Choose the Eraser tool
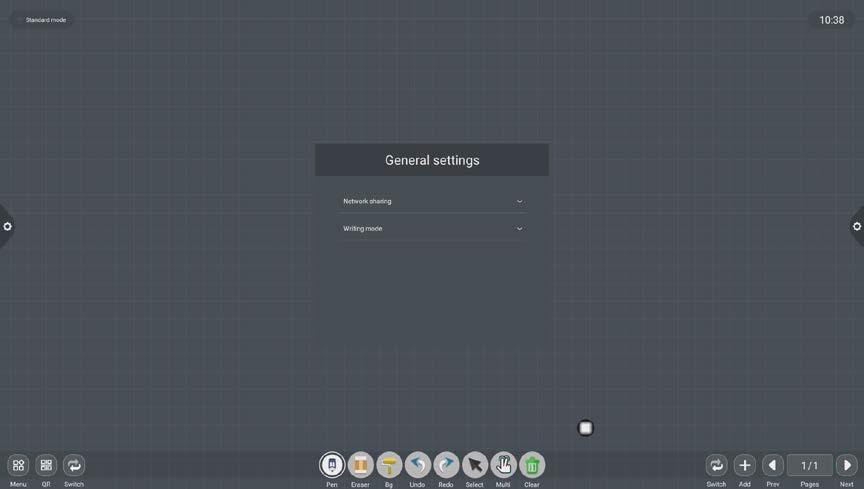Image resolution: width=864 pixels, height=489 pixels. point(360,465)
